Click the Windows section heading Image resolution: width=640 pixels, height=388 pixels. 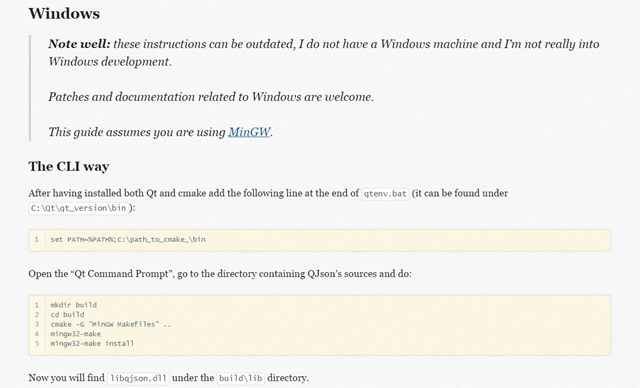pos(64,13)
